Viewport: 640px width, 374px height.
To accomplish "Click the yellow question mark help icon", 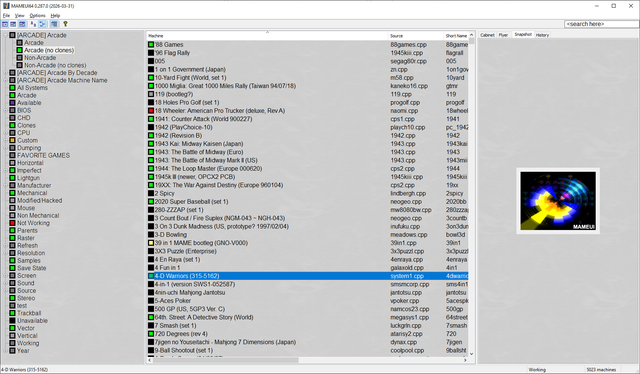I will click(x=65, y=24).
